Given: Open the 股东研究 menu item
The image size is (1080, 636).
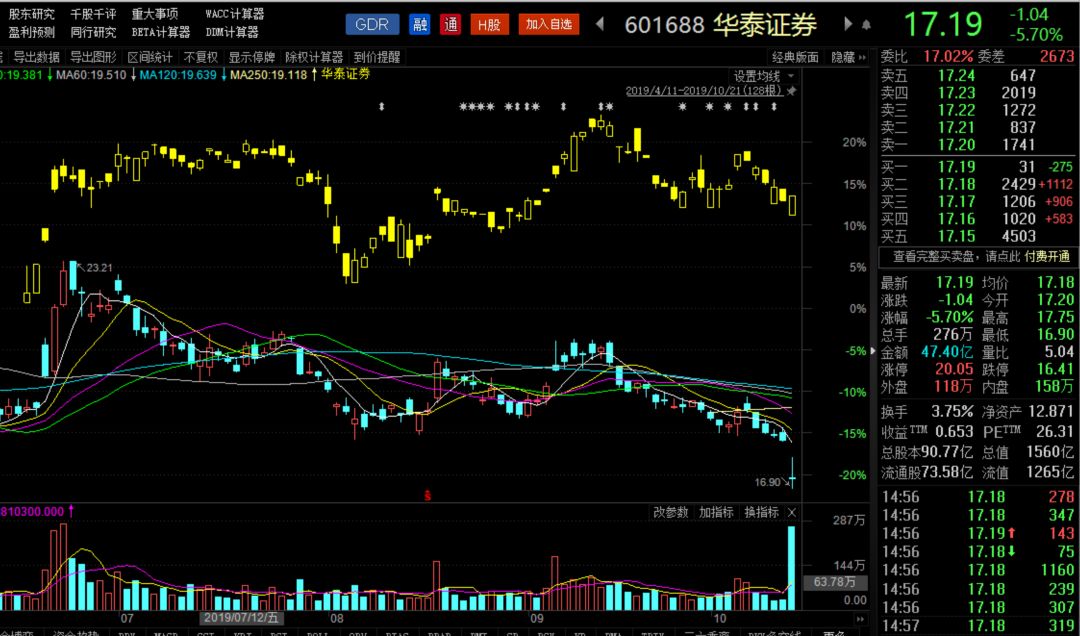Looking at the screenshot, I should coord(32,14).
